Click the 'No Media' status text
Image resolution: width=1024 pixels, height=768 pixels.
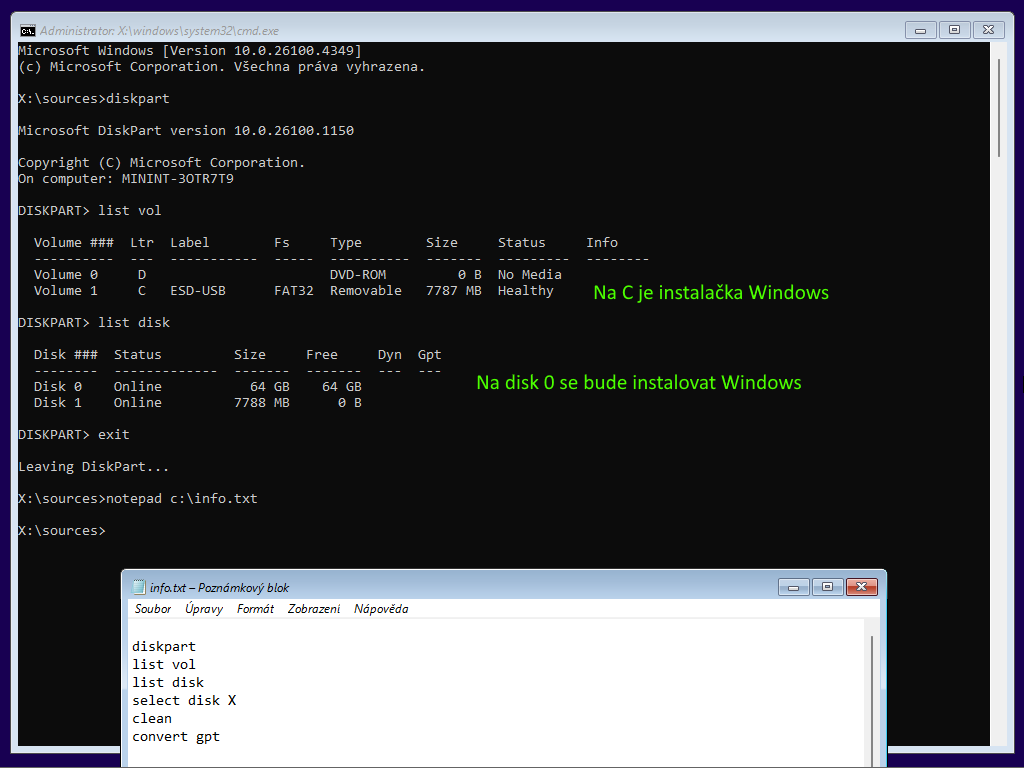point(530,274)
